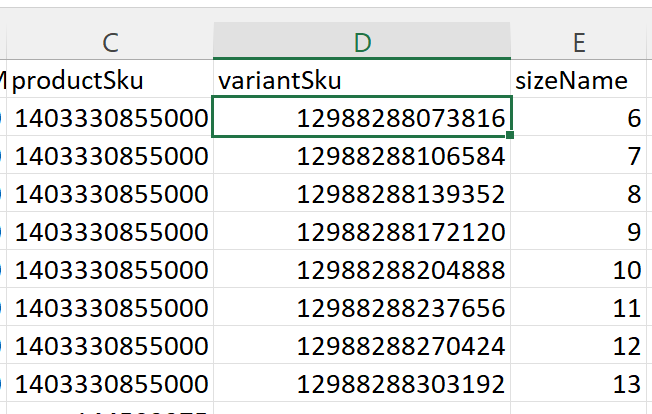The width and height of the screenshot is (652, 414).
Task: Select sizeName cell with value 6
Action: tap(579, 117)
